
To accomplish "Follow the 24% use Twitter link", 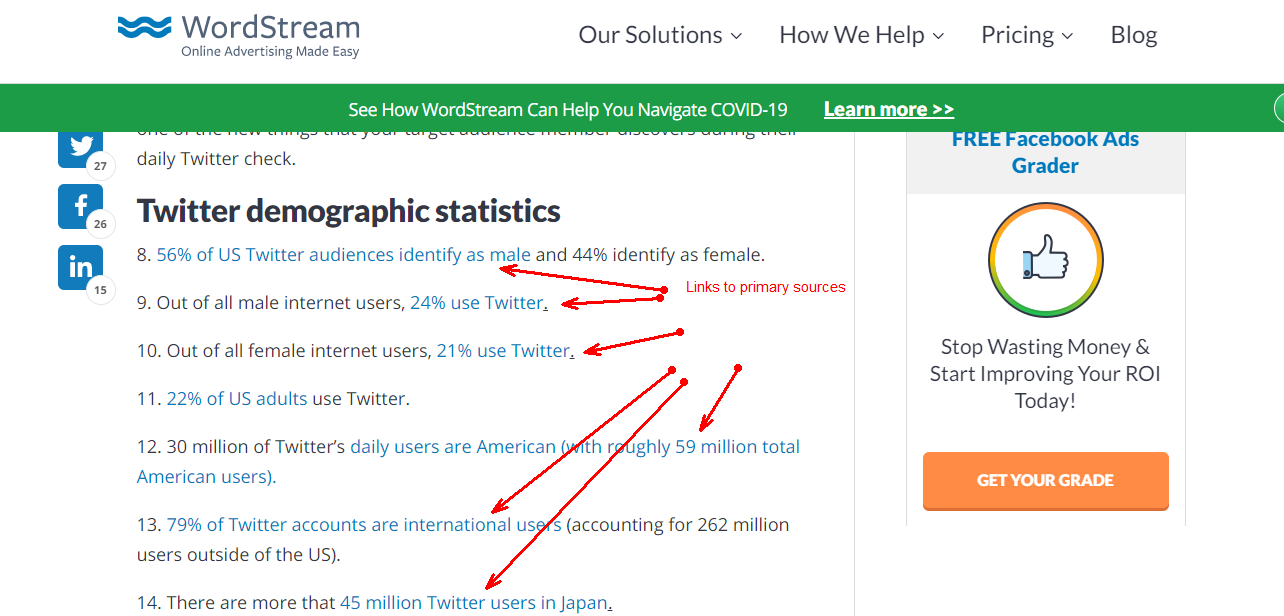I will pyautogui.click(x=476, y=302).
